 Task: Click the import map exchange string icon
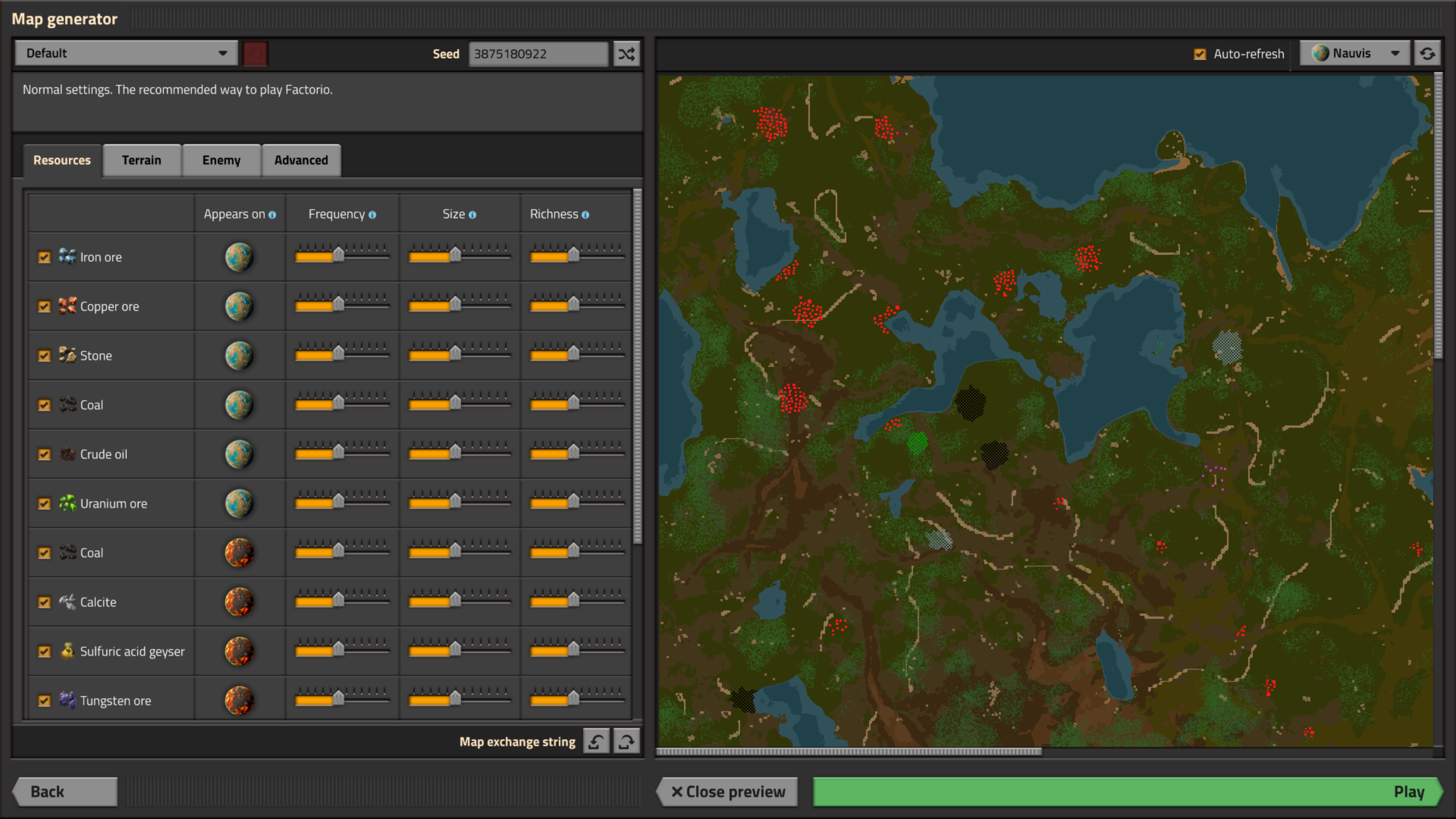click(x=596, y=741)
